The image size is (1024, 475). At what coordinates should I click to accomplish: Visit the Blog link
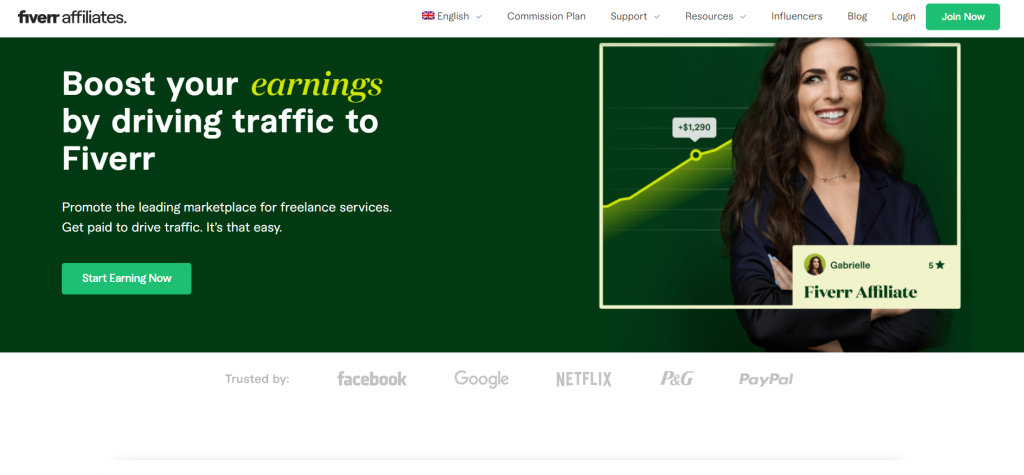pyautogui.click(x=857, y=16)
